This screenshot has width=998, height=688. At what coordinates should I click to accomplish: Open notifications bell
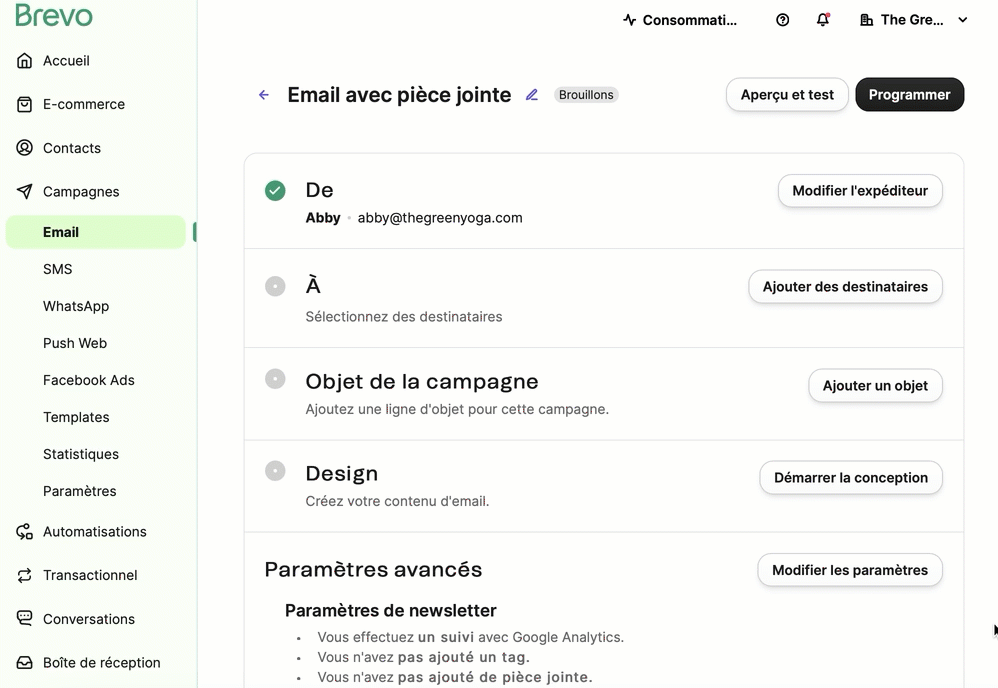tap(823, 20)
